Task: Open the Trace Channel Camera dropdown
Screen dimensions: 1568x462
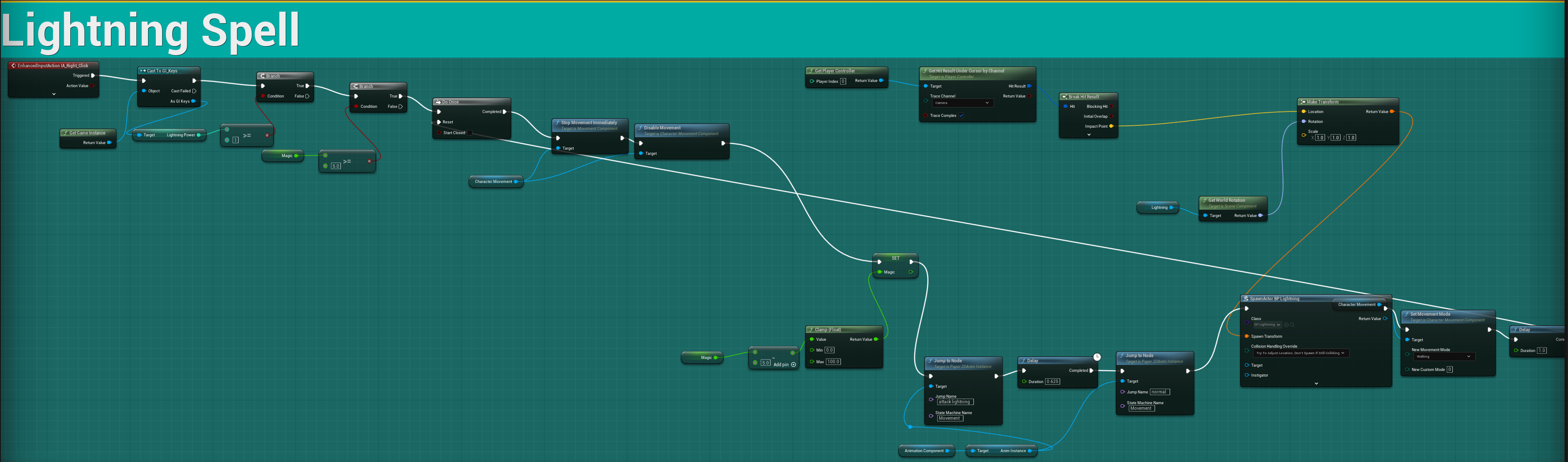Action: [962, 103]
